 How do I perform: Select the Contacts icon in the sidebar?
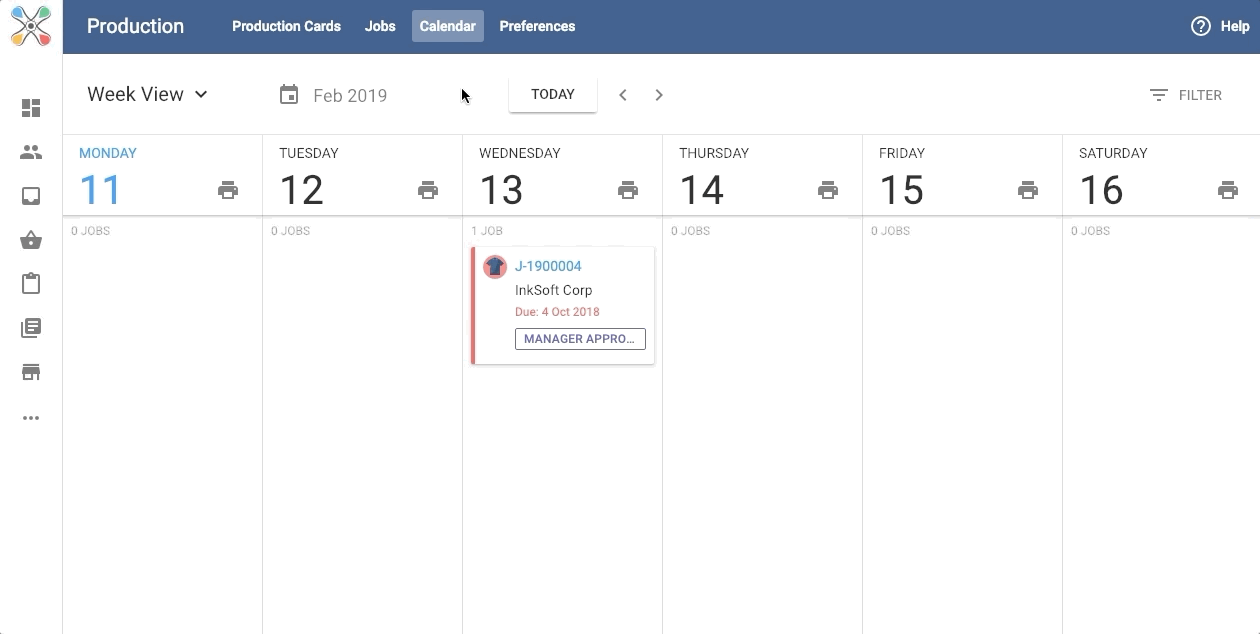(x=31, y=152)
